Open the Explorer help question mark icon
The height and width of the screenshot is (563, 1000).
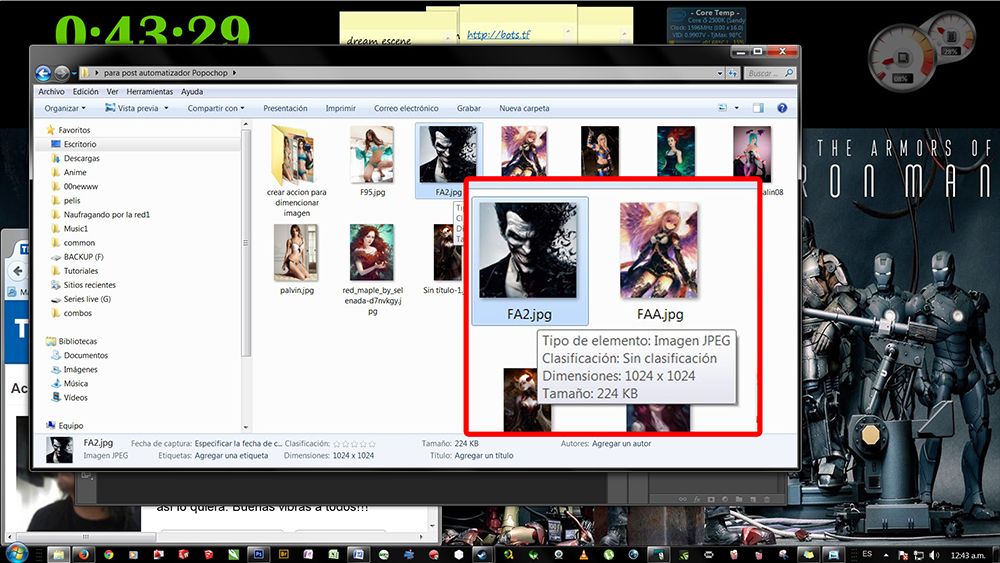click(782, 108)
